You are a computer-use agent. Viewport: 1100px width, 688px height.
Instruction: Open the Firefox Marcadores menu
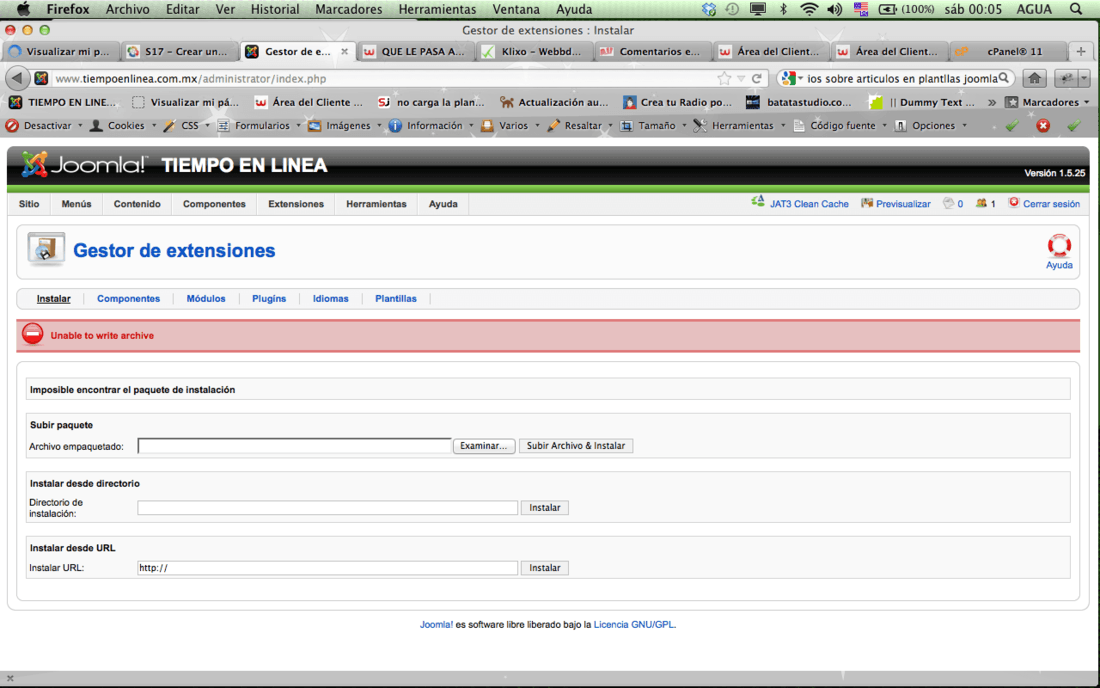coord(349,9)
